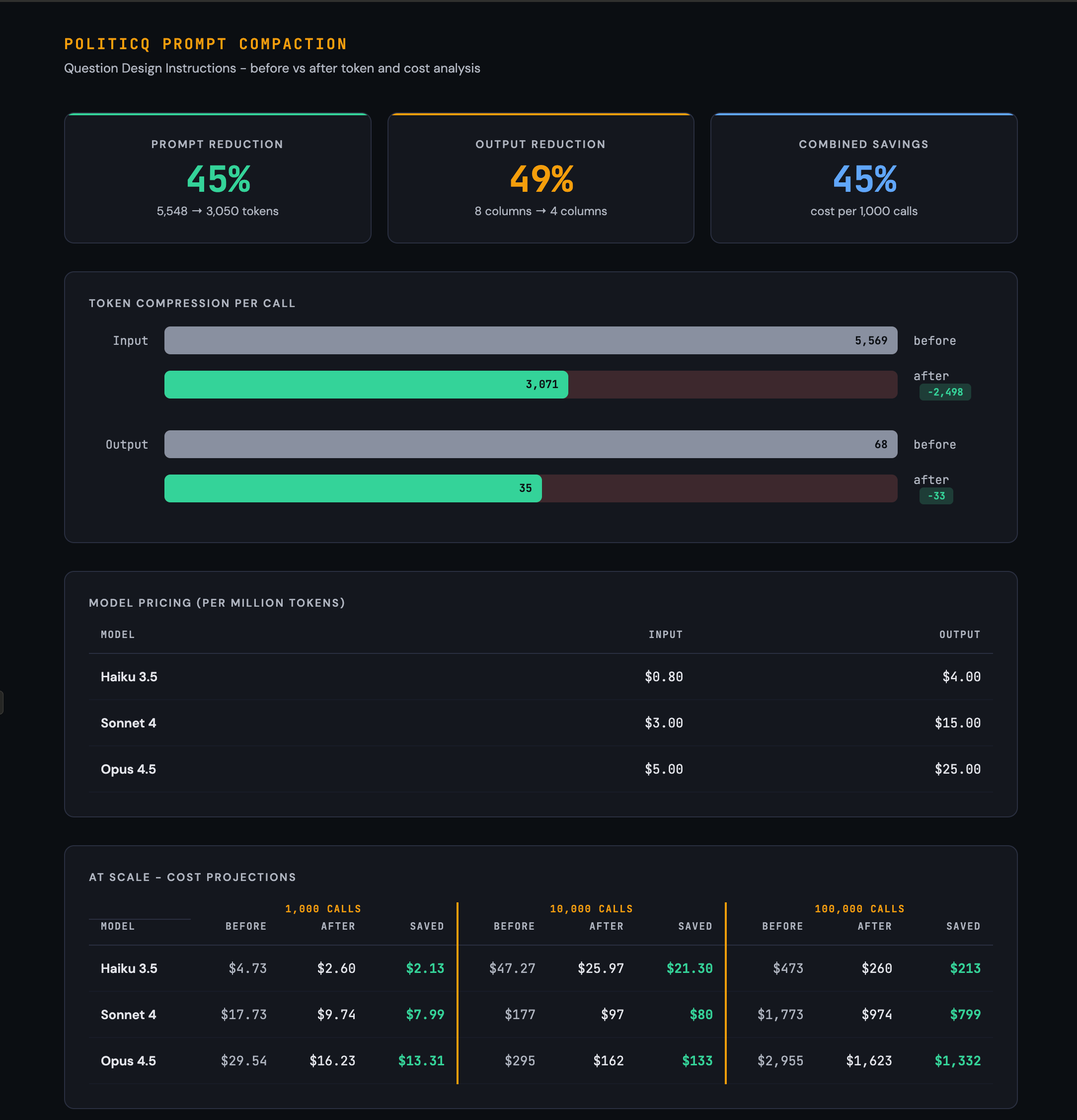
Task: Click the -33 token savings badge
Action: click(x=935, y=496)
